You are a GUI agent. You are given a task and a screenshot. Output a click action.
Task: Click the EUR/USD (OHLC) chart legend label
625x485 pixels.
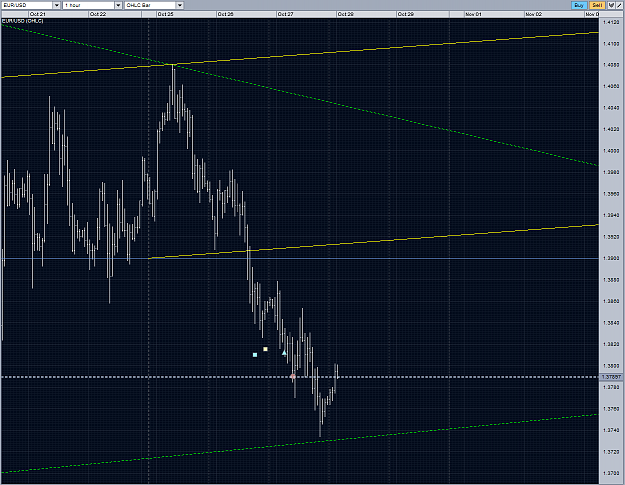click(23, 21)
